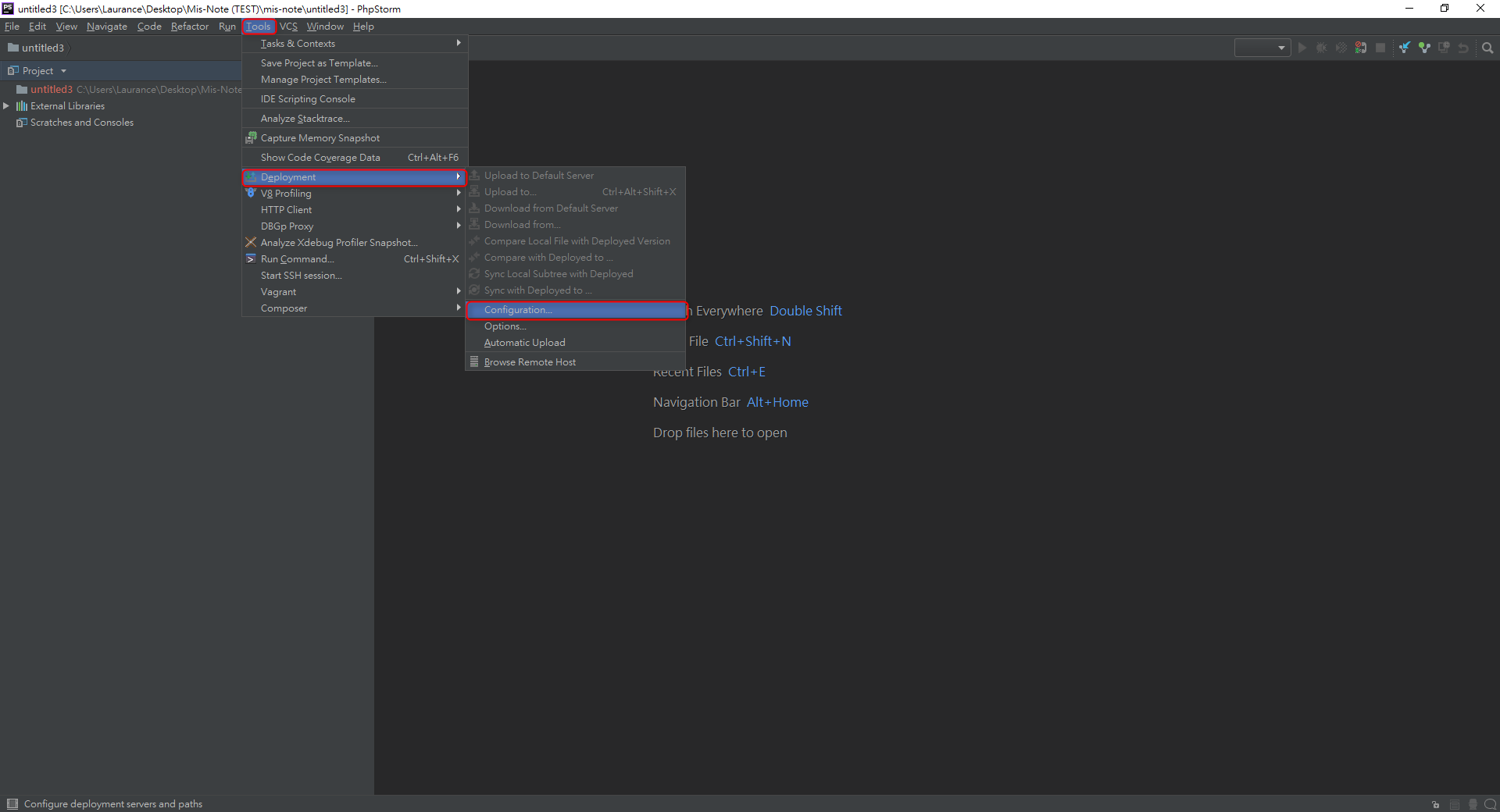
Task: Click the Stop square toolbar icon
Action: coord(1380,48)
